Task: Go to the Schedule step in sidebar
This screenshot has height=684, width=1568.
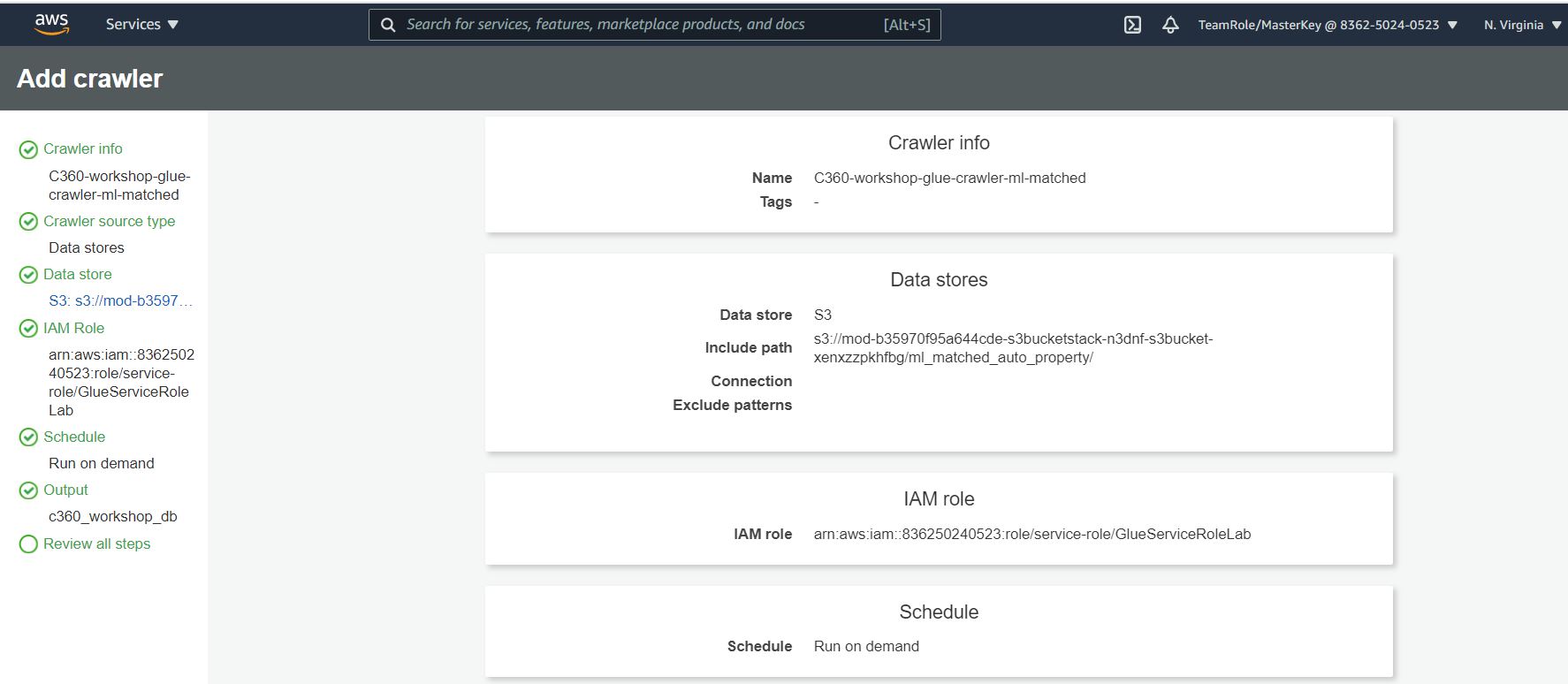Action: [x=74, y=437]
